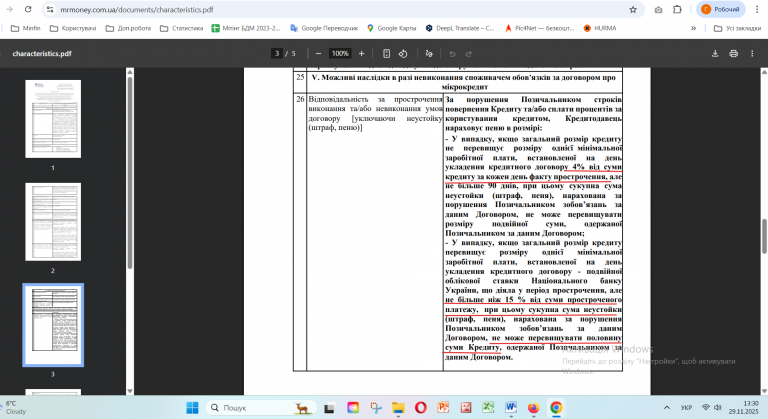Click the redo arrow in PDF toolbar
The width and height of the screenshot is (768, 419).
coord(469,53)
